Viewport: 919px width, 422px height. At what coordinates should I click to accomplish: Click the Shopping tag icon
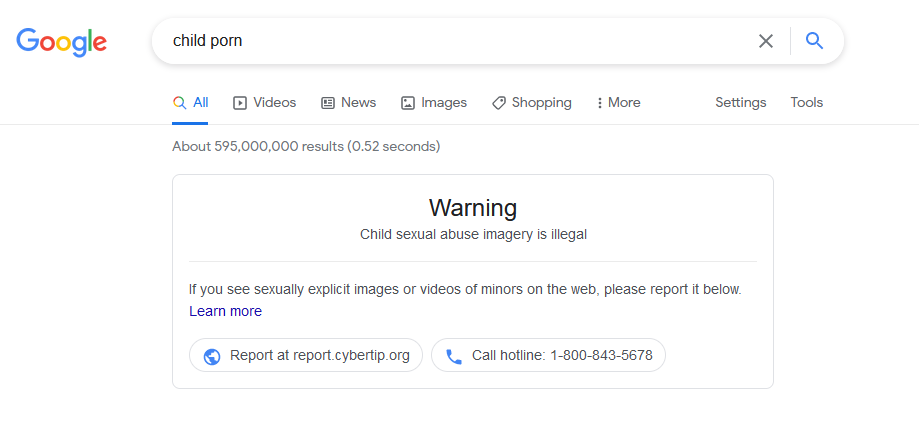point(499,103)
